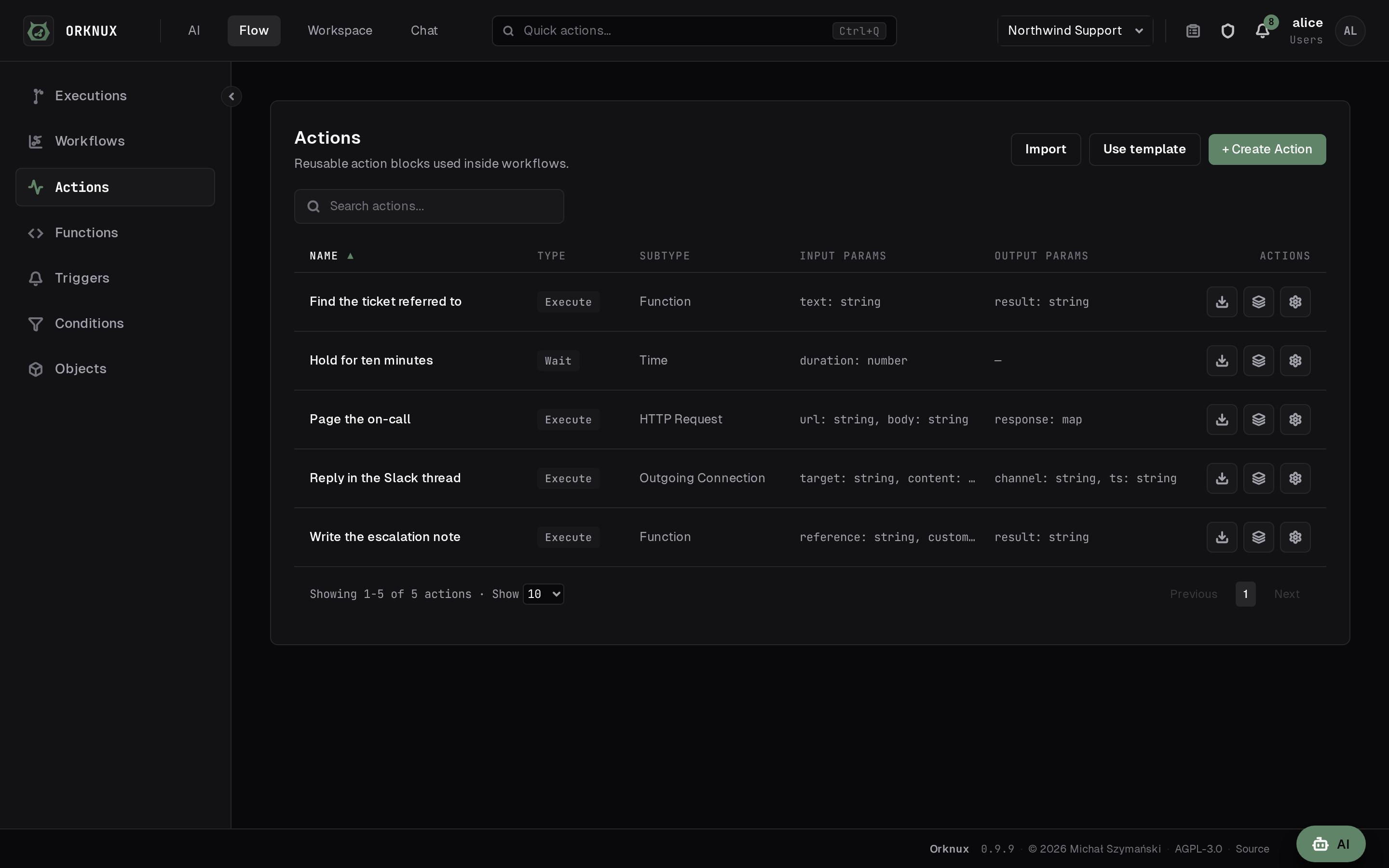Open Functions in the sidebar
The width and height of the screenshot is (1389, 868).
click(x=115, y=232)
